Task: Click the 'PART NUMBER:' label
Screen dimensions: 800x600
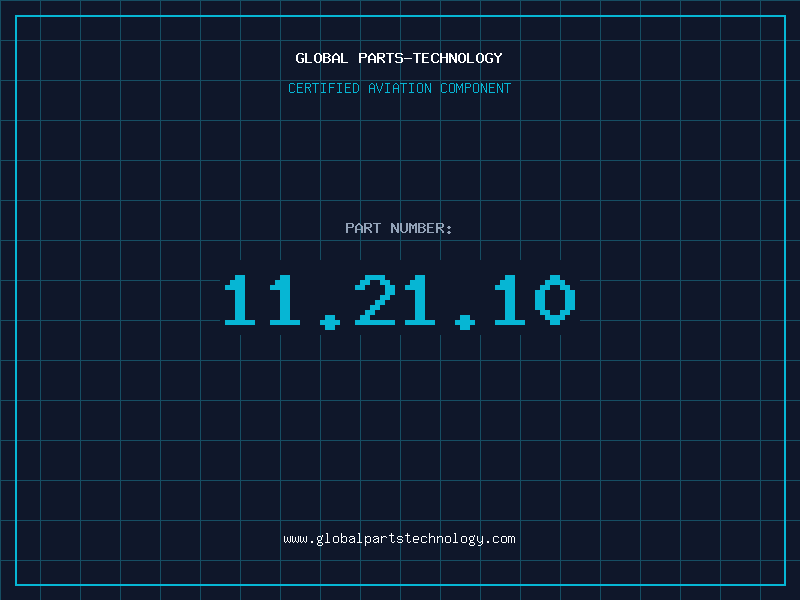Action: tap(398, 228)
